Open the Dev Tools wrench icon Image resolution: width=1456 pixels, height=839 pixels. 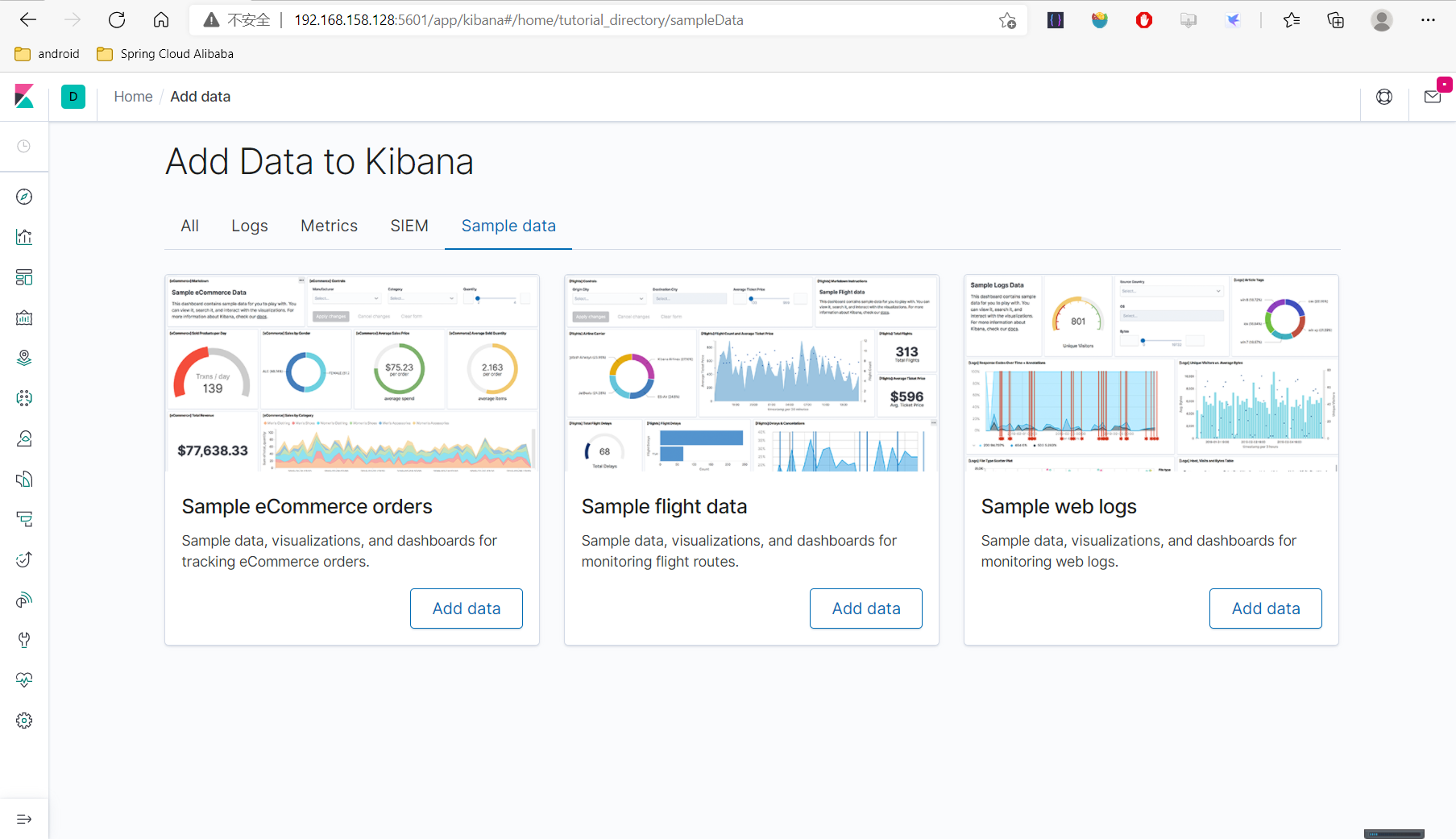[24, 639]
